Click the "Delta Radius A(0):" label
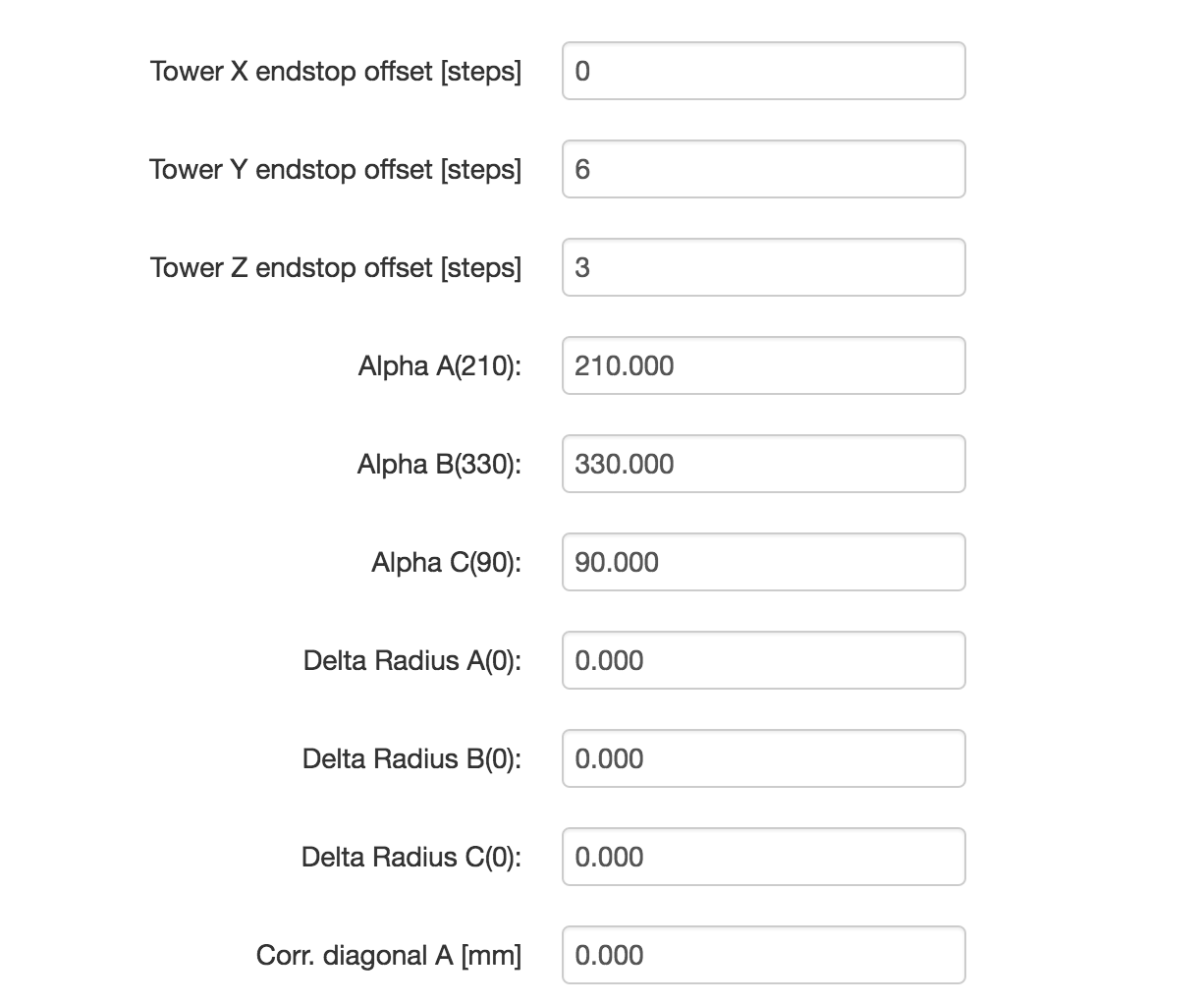This screenshot has height=1004, width=1204. click(411, 660)
